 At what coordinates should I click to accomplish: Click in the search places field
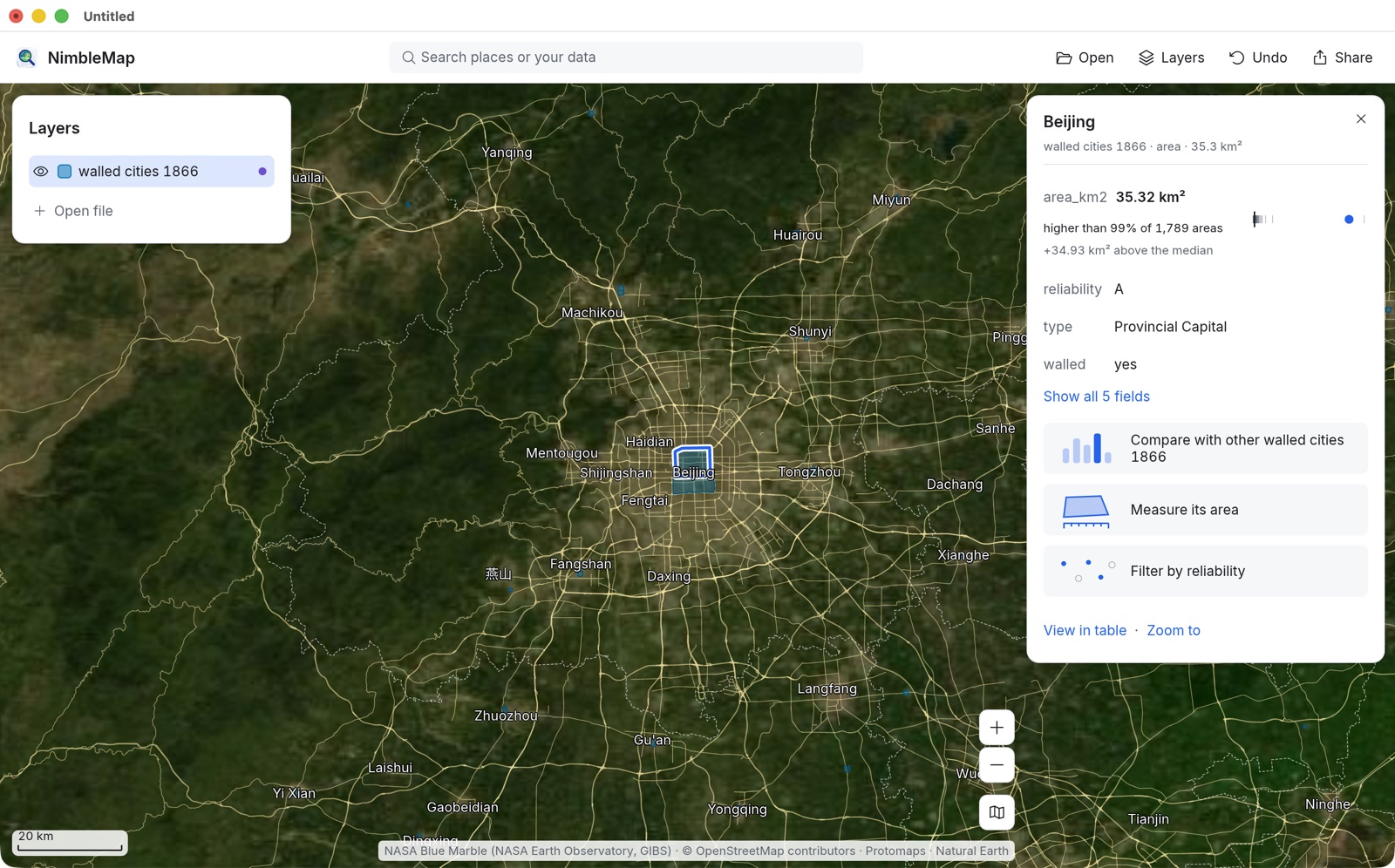click(x=626, y=58)
